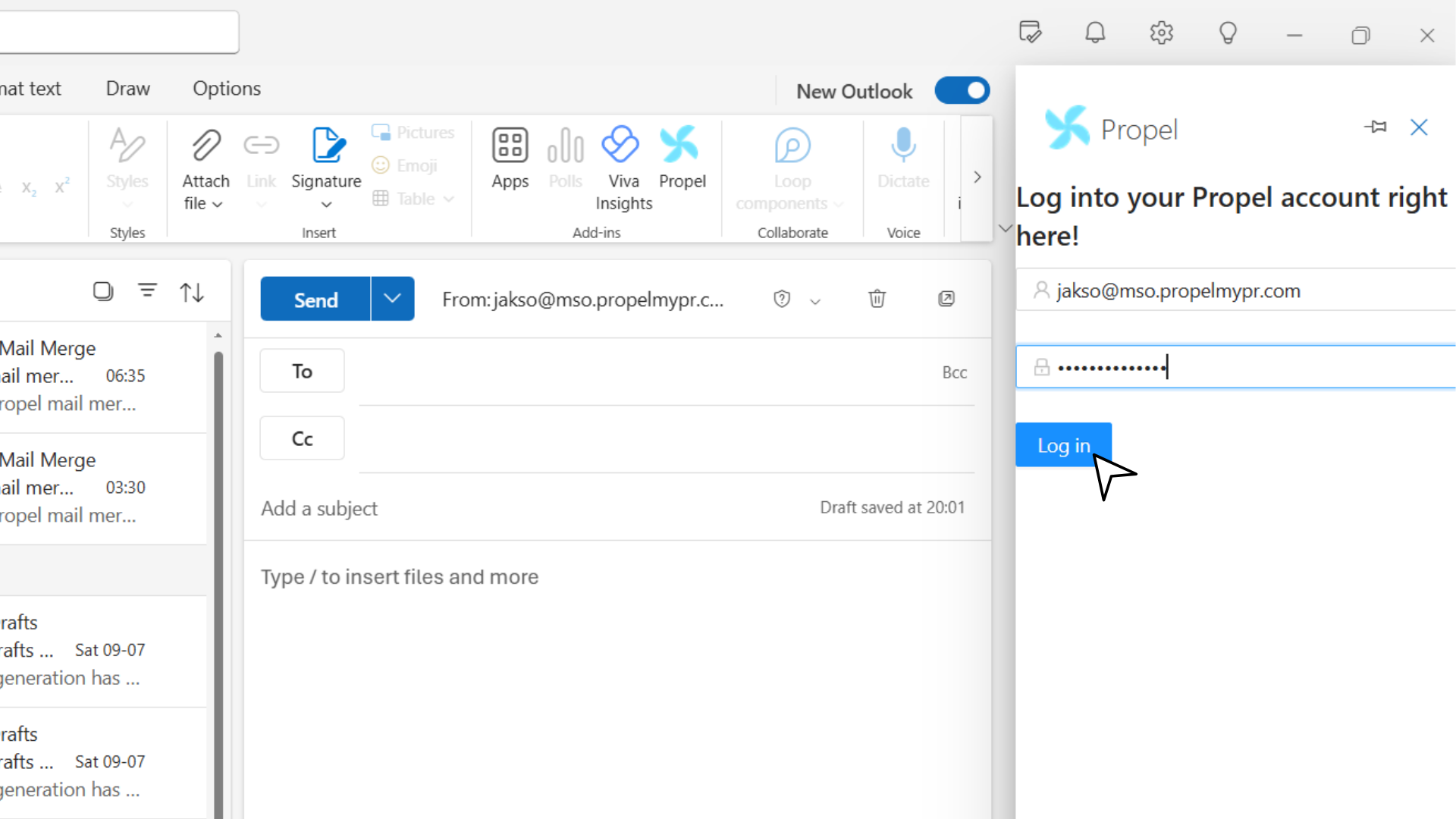Click the Add a subject field
Viewport: 1456px width, 819px height.
[x=531, y=508]
